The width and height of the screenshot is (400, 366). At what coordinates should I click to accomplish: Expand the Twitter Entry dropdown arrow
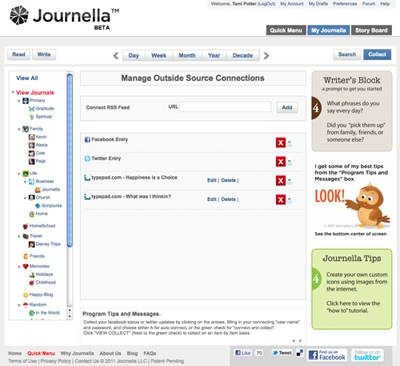(x=289, y=162)
